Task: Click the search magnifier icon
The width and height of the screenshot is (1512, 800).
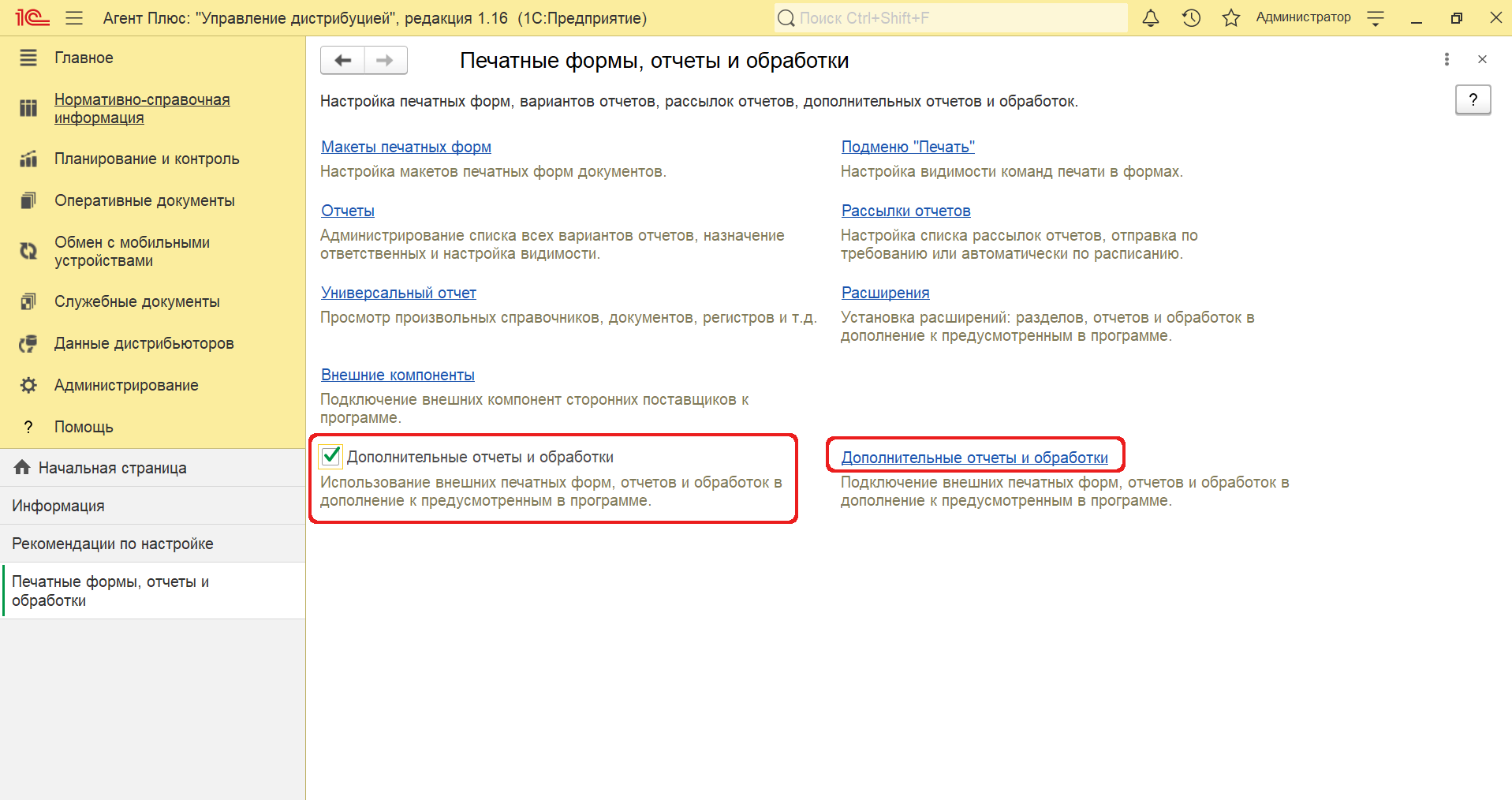Action: [786, 17]
